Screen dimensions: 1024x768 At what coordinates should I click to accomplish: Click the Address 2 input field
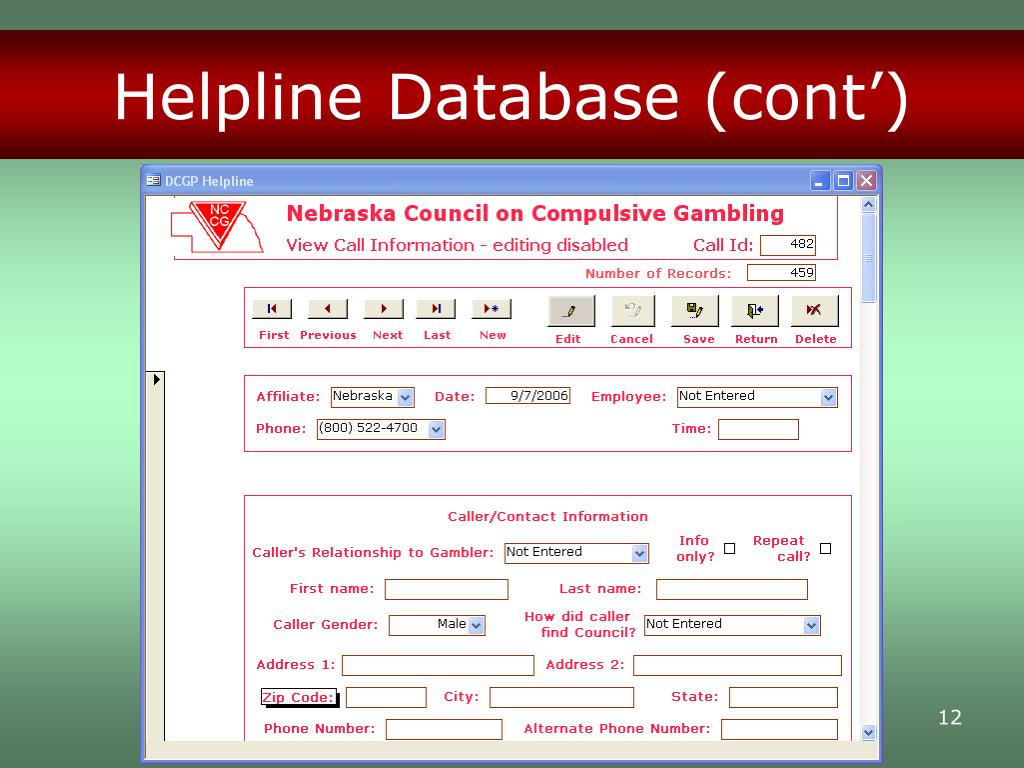coord(737,665)
